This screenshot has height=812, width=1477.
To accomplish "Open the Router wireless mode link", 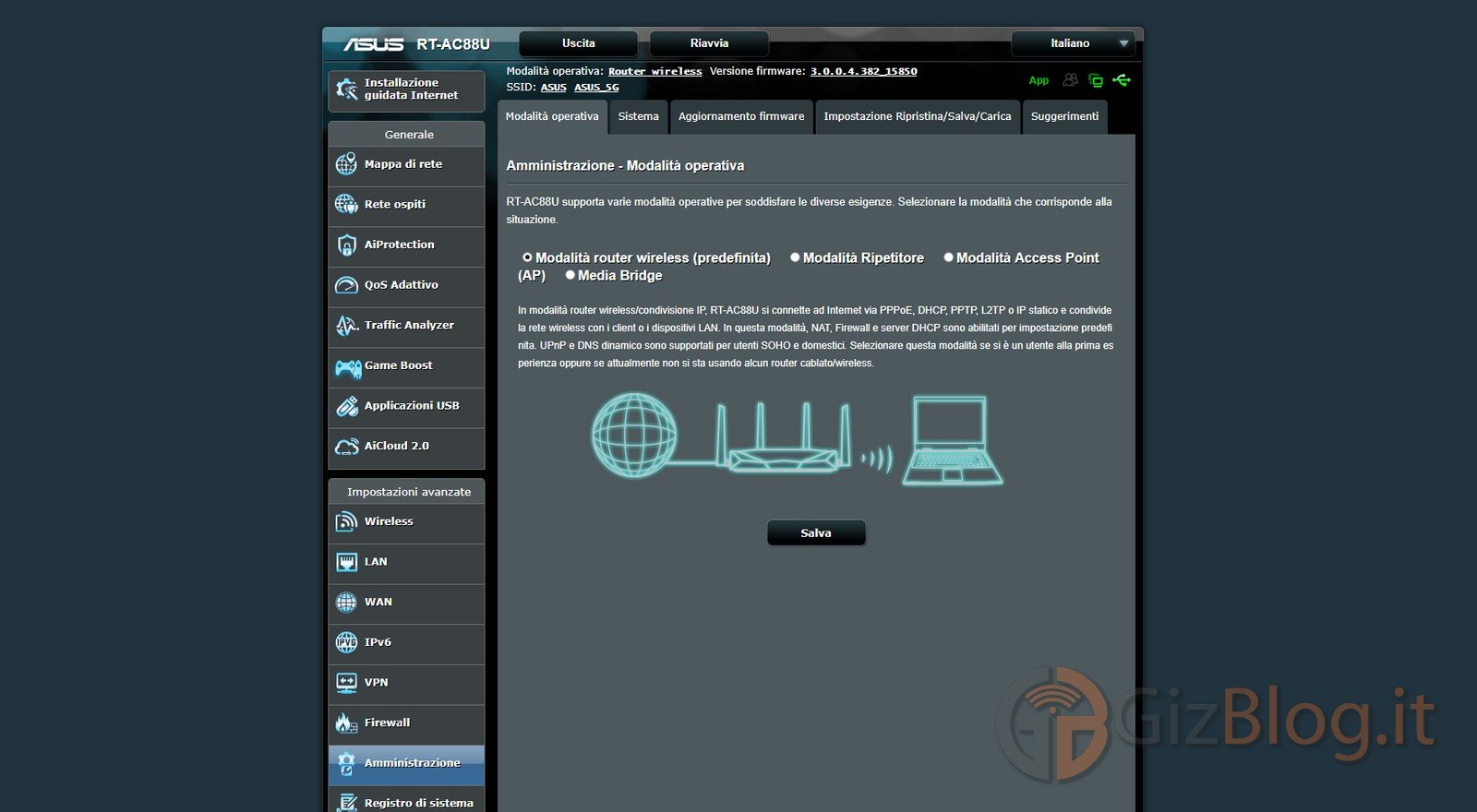I will coord(655,71).
